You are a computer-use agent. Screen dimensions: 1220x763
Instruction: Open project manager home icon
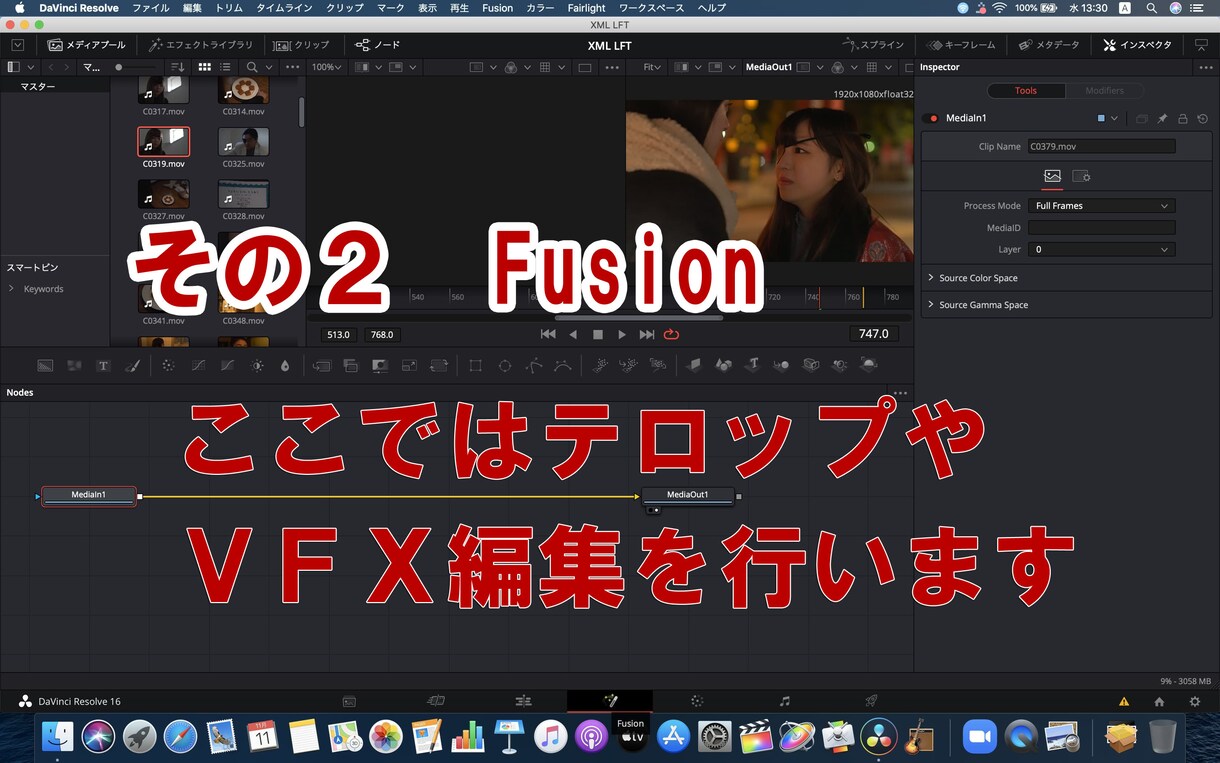tap(1159, 702)
